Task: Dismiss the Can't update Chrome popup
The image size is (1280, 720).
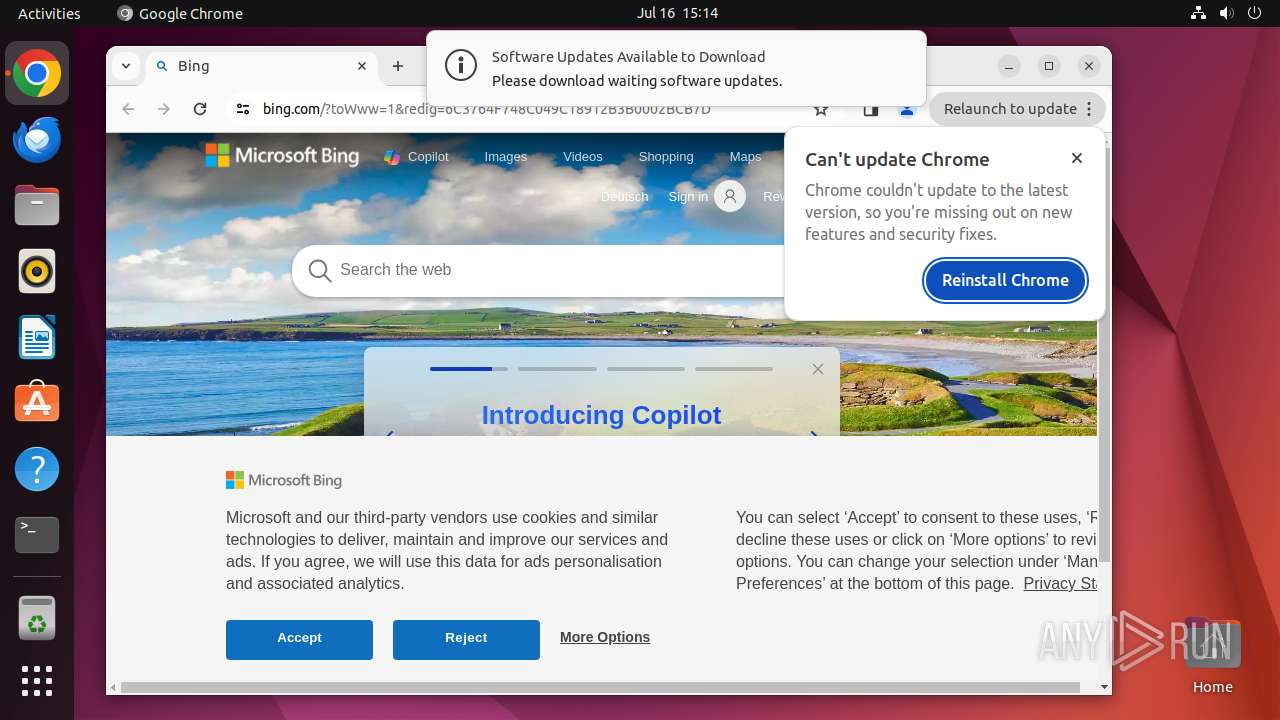Action: click(1077, 158)
